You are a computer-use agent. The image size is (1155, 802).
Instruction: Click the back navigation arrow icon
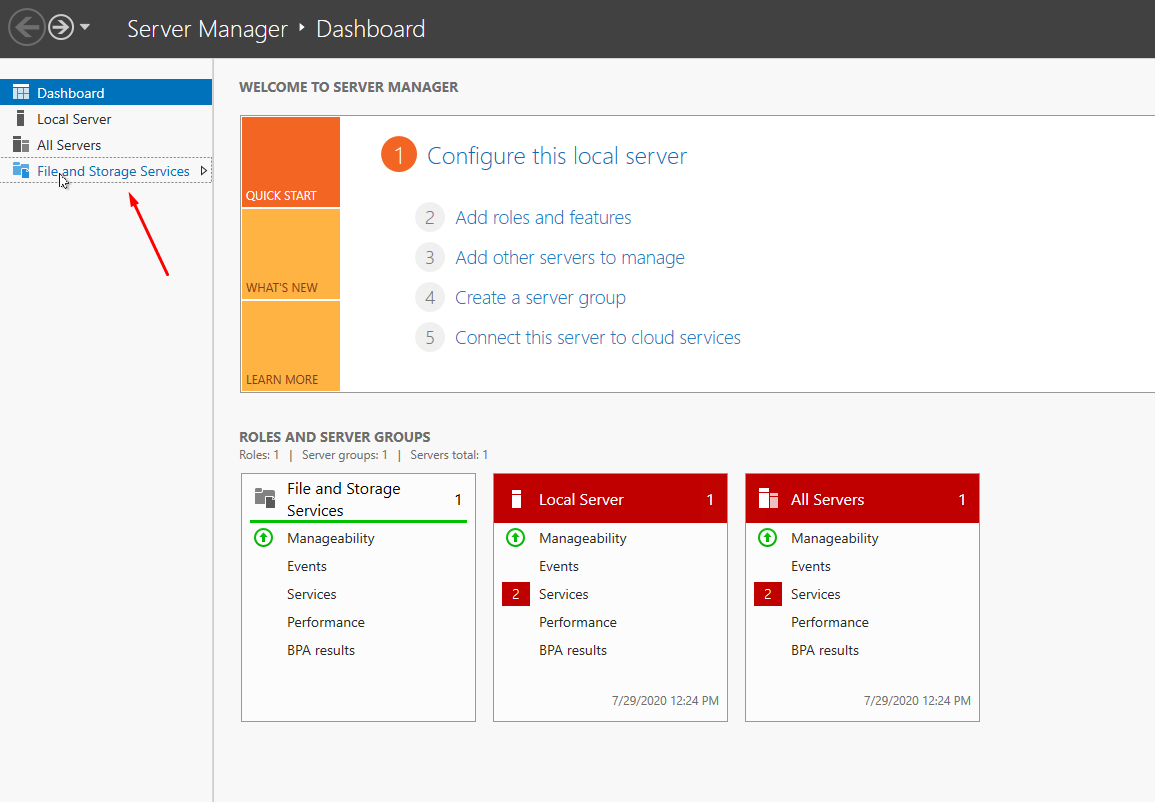pos(26,28)
